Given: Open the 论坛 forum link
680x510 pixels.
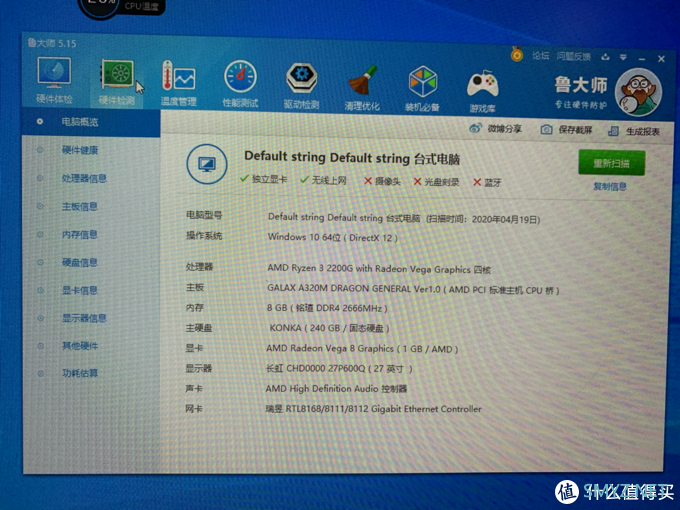Looking at the screenshot, I should pos(541,56).
